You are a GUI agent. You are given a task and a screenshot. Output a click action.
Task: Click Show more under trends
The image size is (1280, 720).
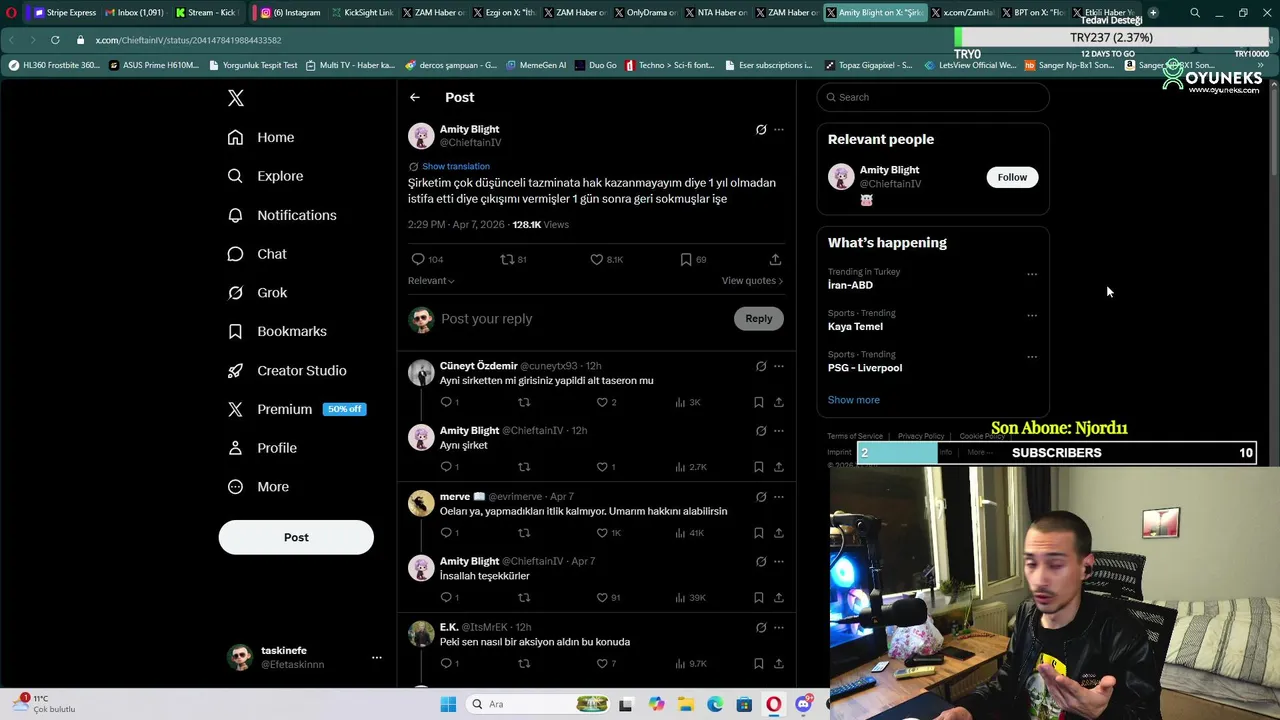coord(854,400)
